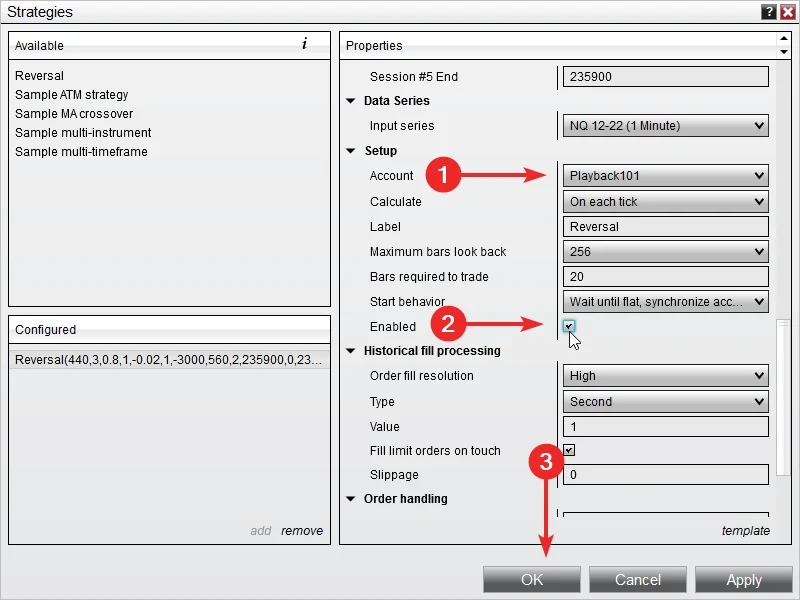The height and width of the screenshot is (600, 800).
Task: Collapse the Historical fill processing section
Action: [351, 351]
